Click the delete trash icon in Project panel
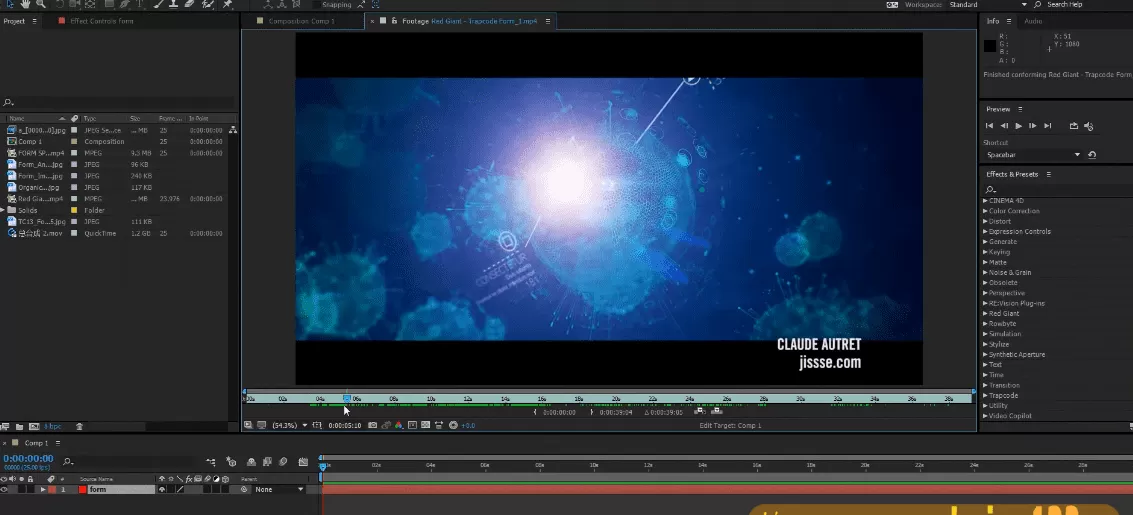Screen dimensions: 1133x515 (77, 427)
